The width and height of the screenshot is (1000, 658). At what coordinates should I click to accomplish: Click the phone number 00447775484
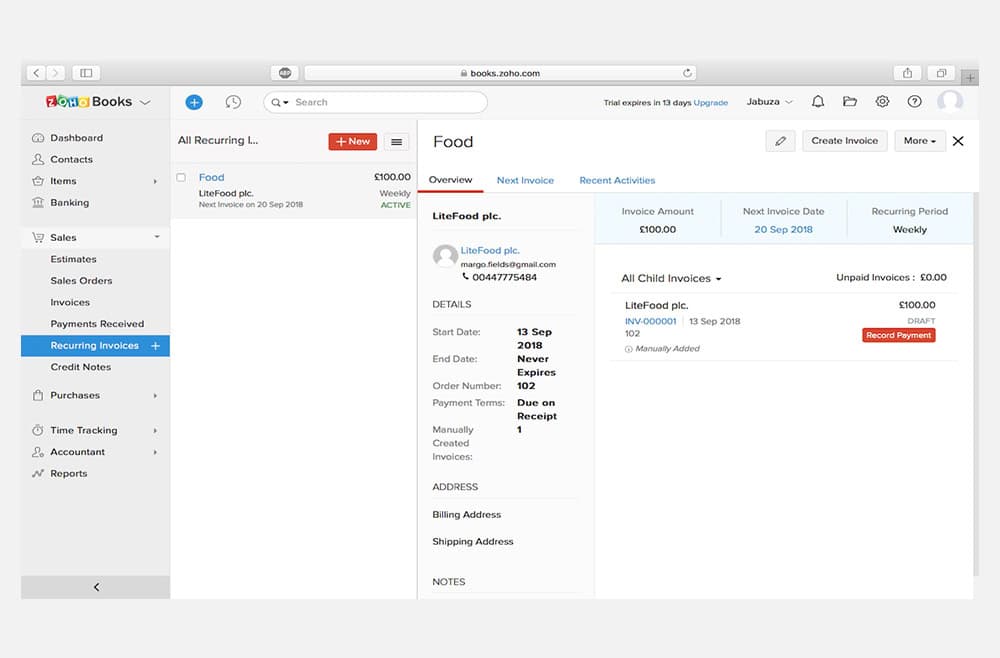tap(504, 277)
